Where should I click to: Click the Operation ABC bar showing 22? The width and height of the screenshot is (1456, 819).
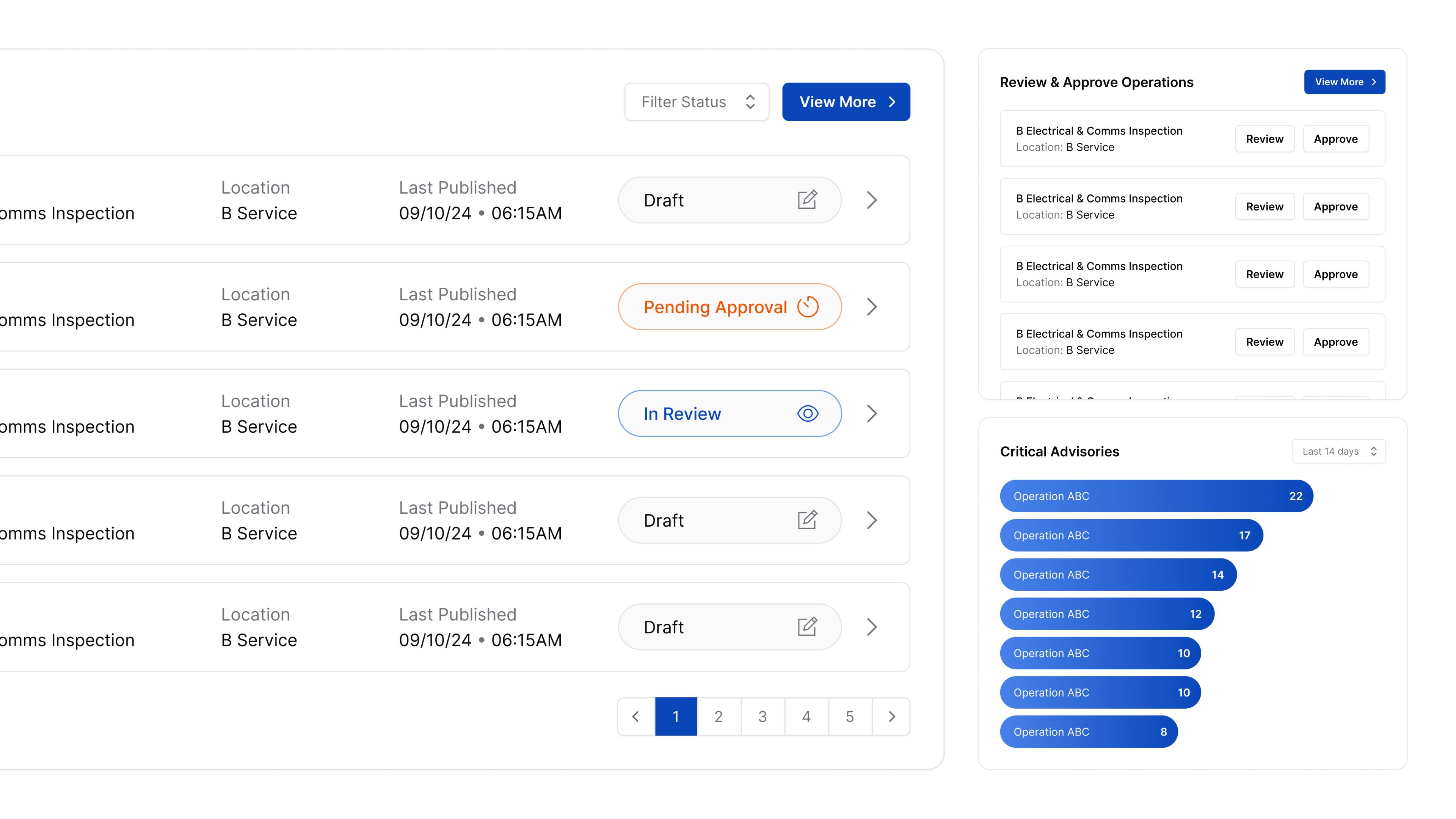coord(1156,496)
